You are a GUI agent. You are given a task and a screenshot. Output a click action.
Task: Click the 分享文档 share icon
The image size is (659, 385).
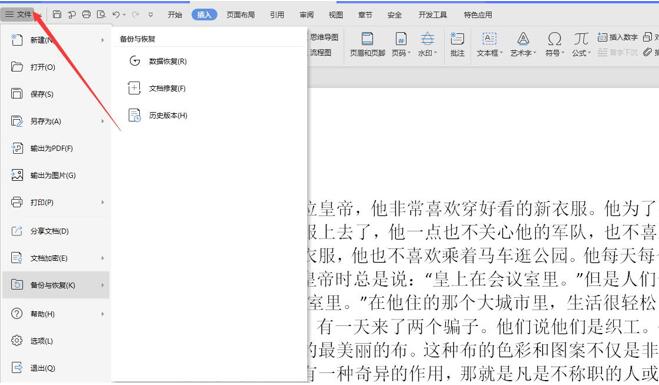pos(16,231)
